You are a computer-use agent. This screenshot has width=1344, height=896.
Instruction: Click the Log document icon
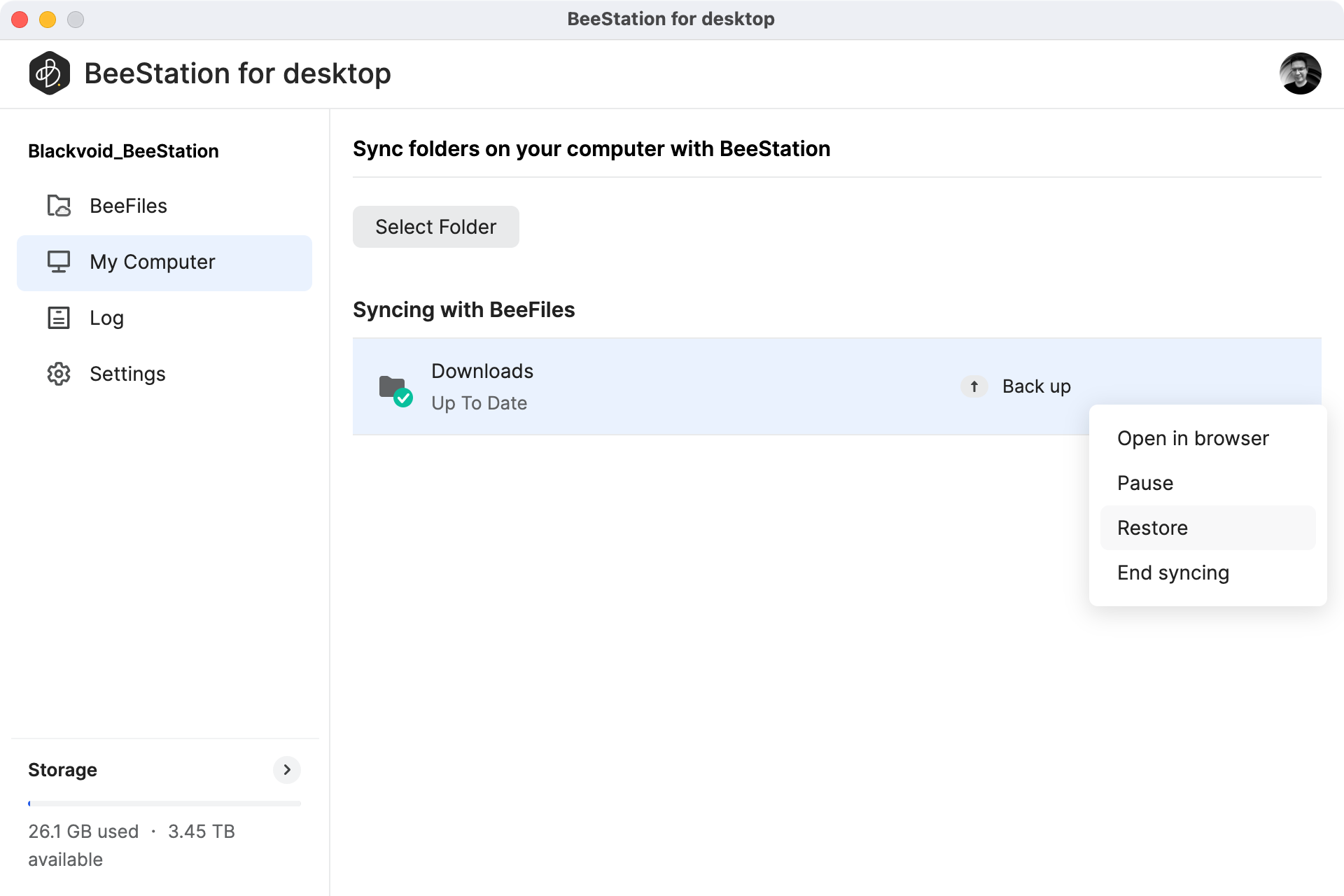[x=59, y=318]
